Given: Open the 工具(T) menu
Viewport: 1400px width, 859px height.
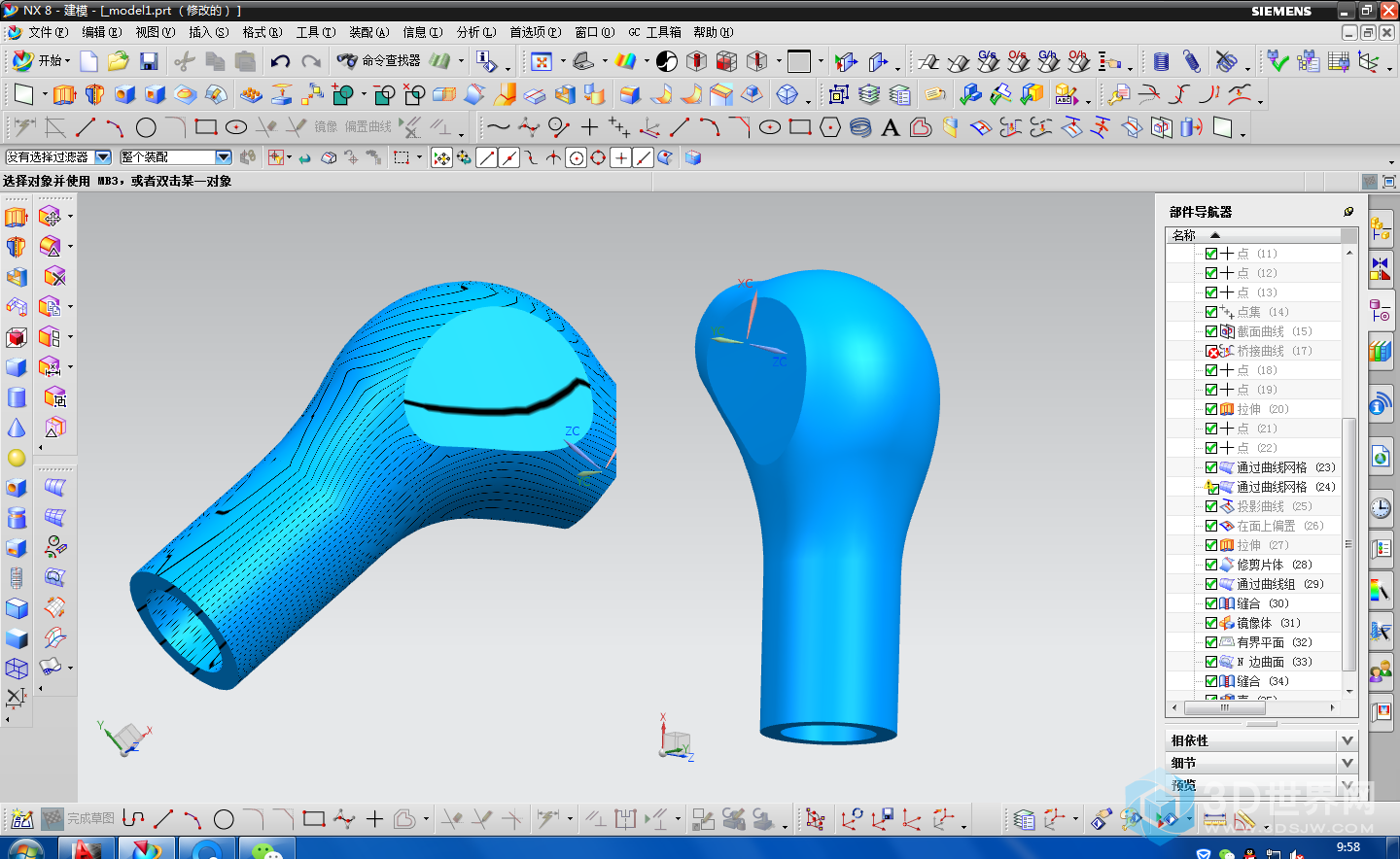Looking at the screenshot, I should [x=316, y=32].
